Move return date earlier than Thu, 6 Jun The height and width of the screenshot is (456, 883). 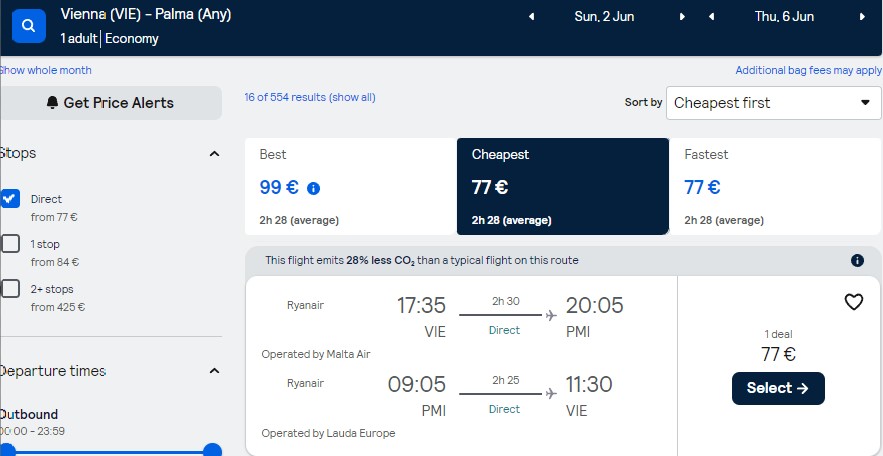point(711,17)
